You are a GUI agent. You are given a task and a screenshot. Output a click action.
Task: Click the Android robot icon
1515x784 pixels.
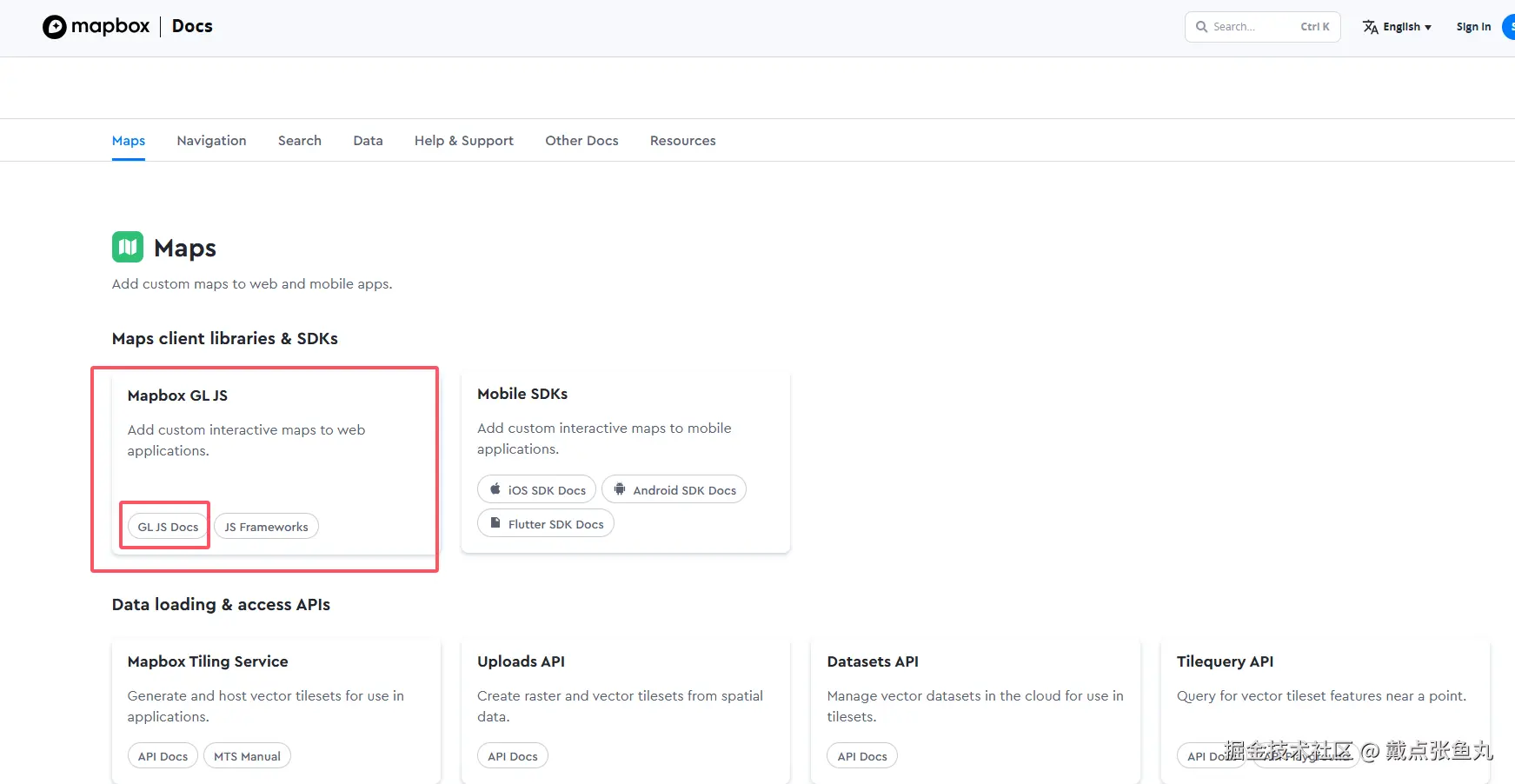[620, 489]
